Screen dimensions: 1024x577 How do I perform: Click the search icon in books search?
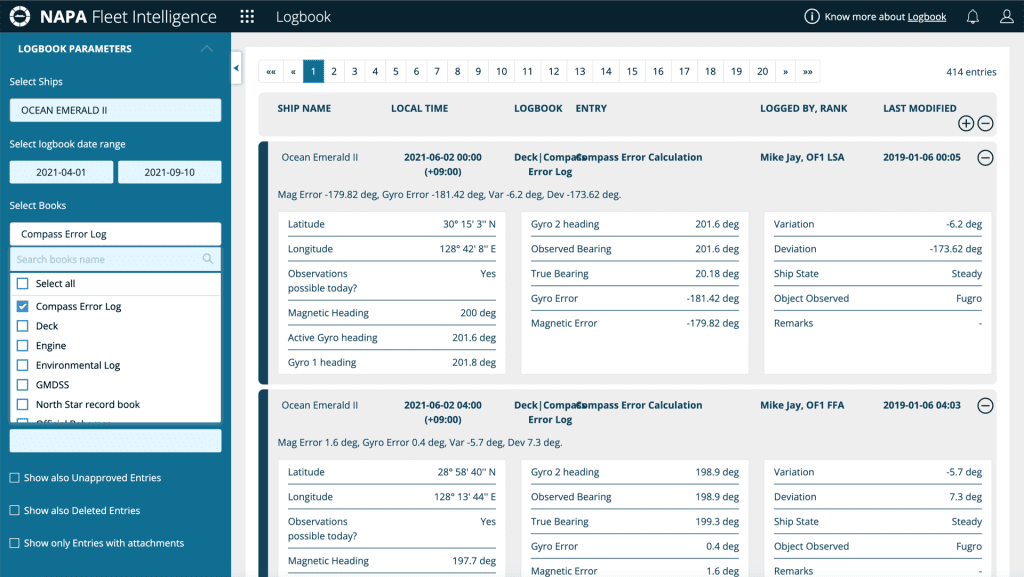(208, 259)
